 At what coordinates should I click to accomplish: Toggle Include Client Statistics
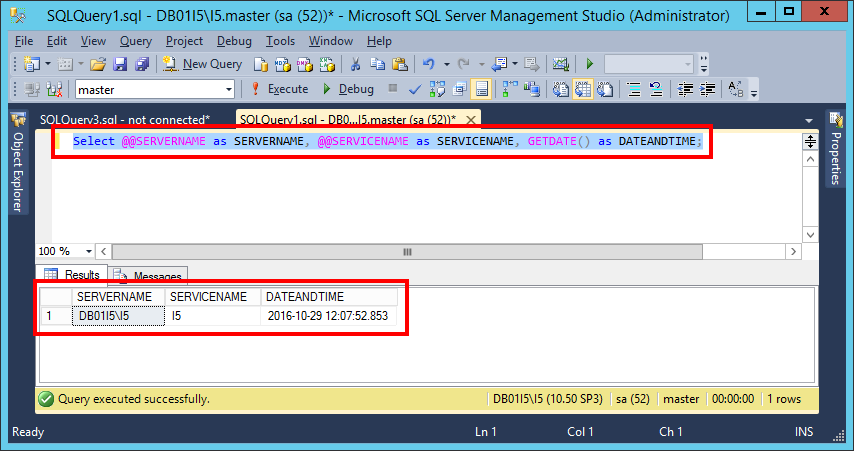coord(532,89)
